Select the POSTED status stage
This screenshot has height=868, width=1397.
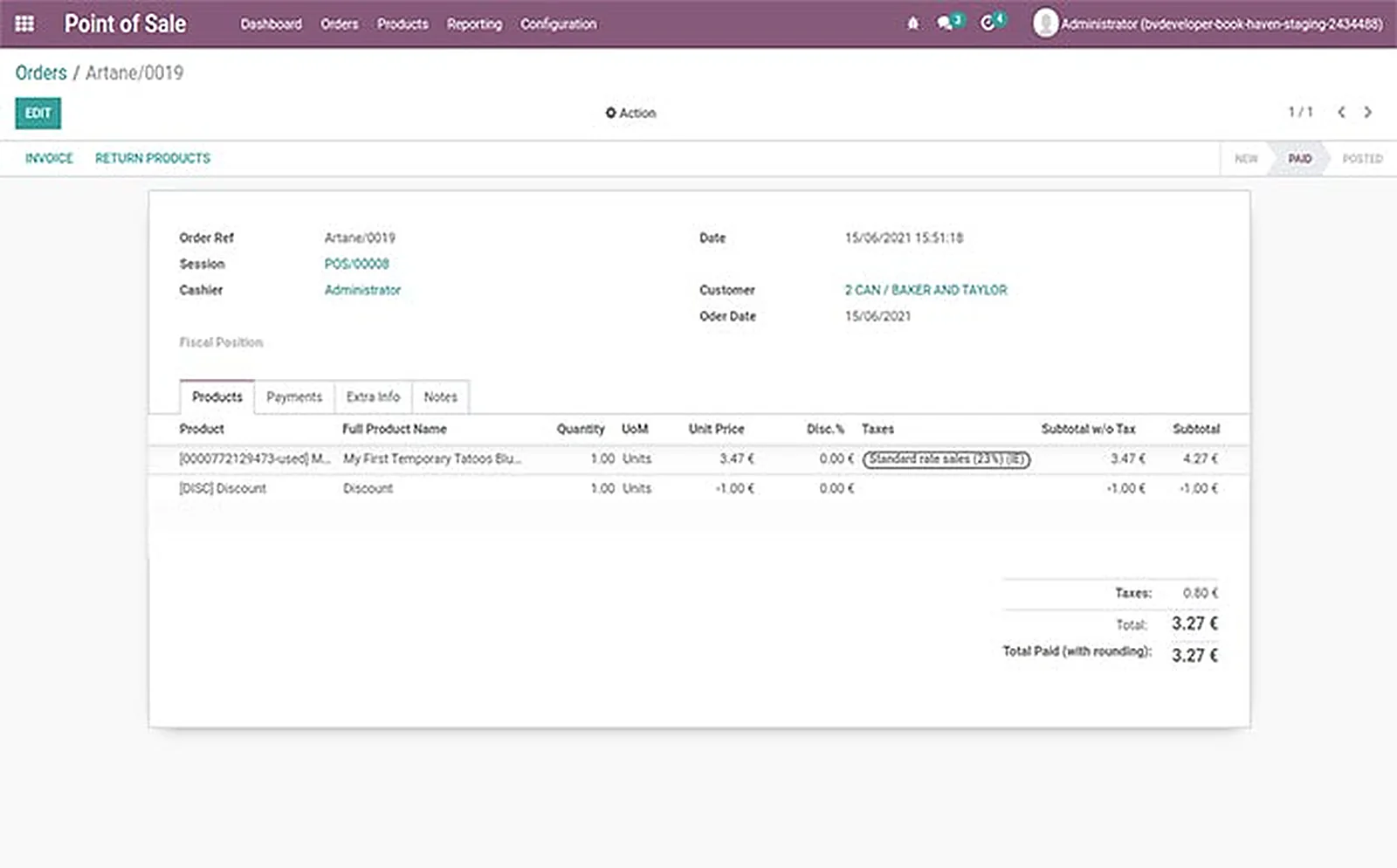(x=1362, y=159)
